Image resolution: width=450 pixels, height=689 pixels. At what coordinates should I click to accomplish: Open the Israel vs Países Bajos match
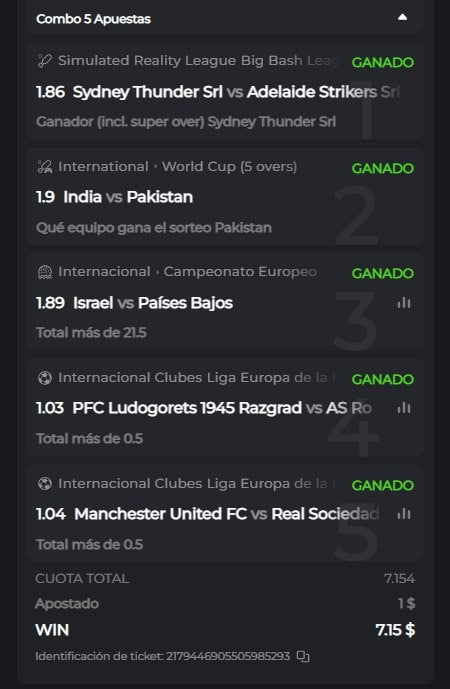pyautogui.click(x=152, y=303)
